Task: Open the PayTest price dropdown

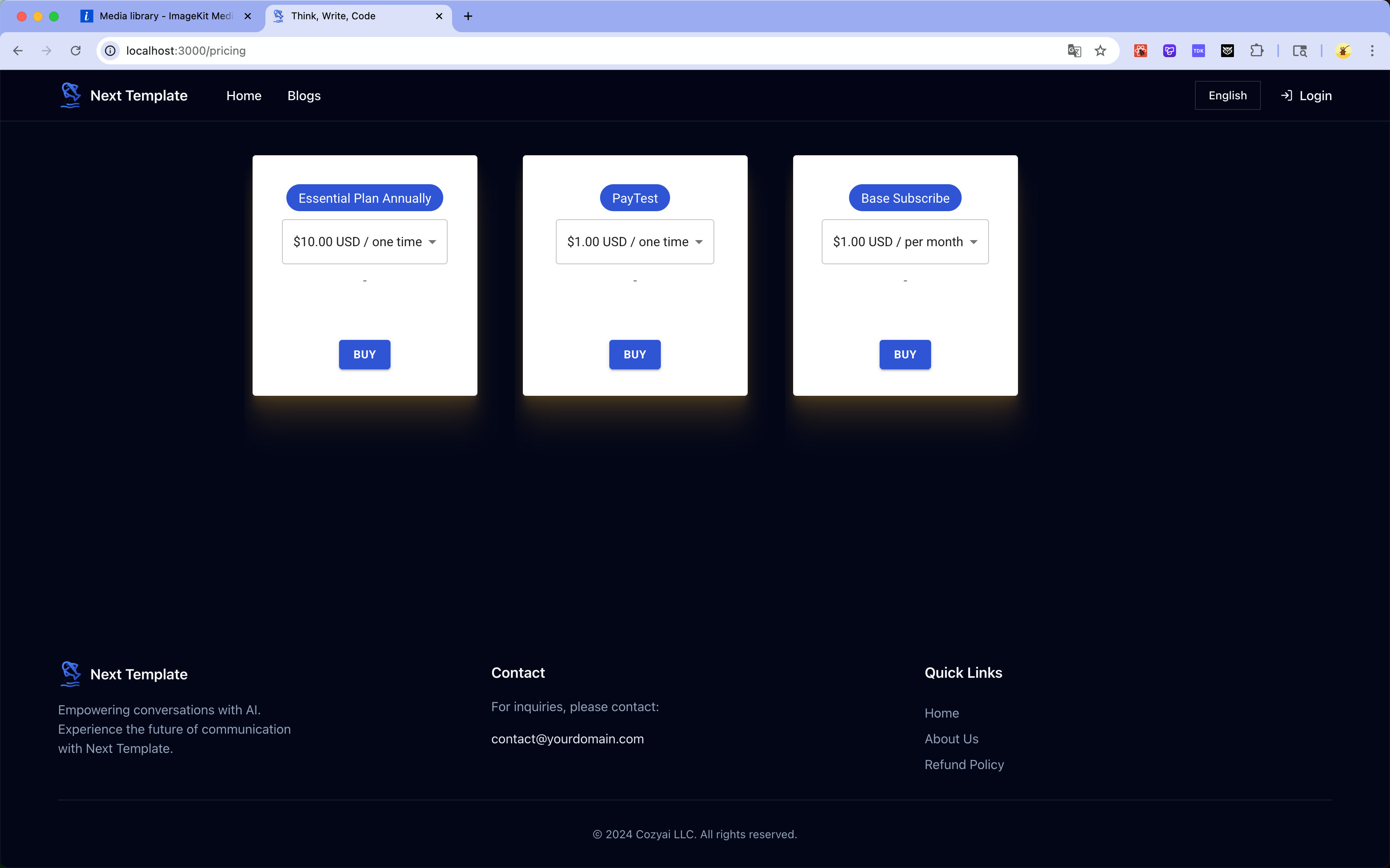Action: tap(635, 242)
